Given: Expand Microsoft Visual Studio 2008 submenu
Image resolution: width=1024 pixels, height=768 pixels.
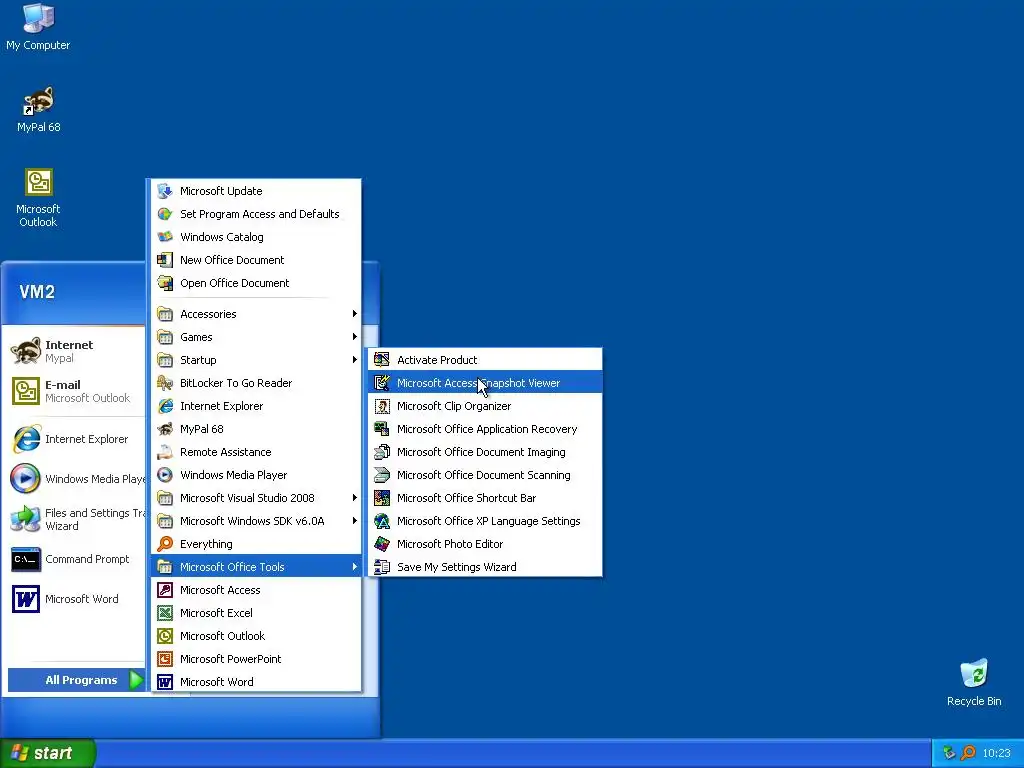Looking at the screenshot, I should (256, 498).
